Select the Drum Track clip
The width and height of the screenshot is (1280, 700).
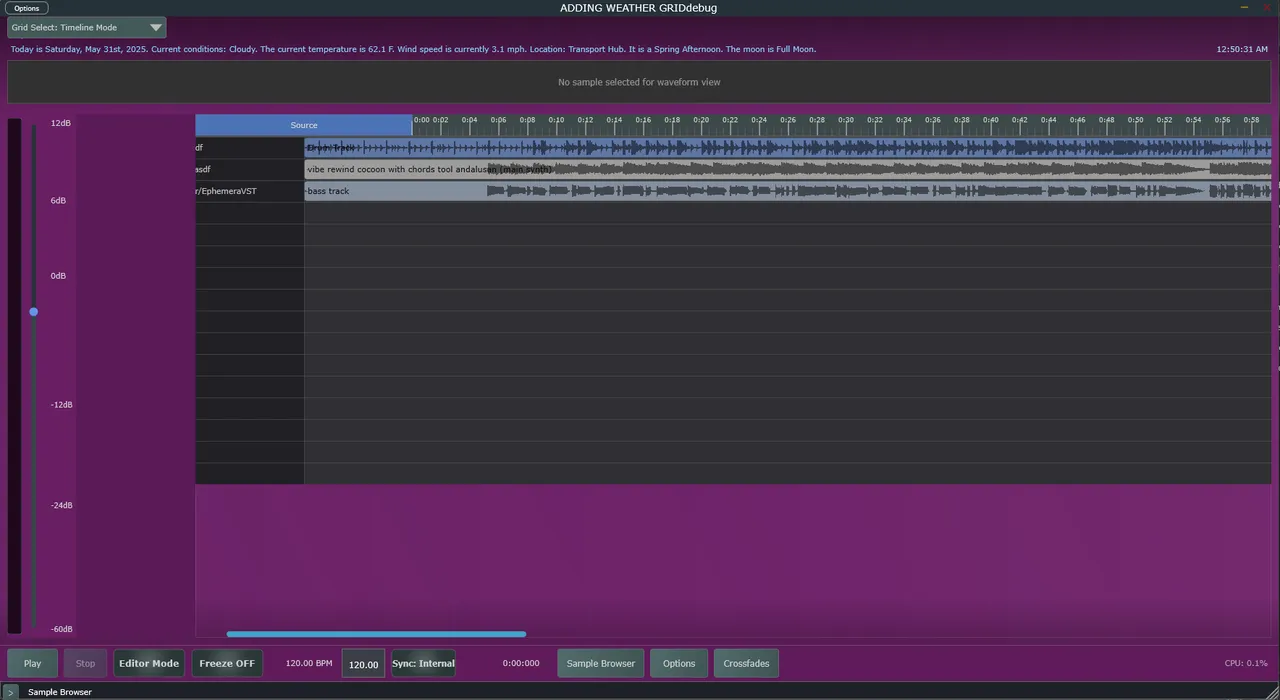(700, 147)
